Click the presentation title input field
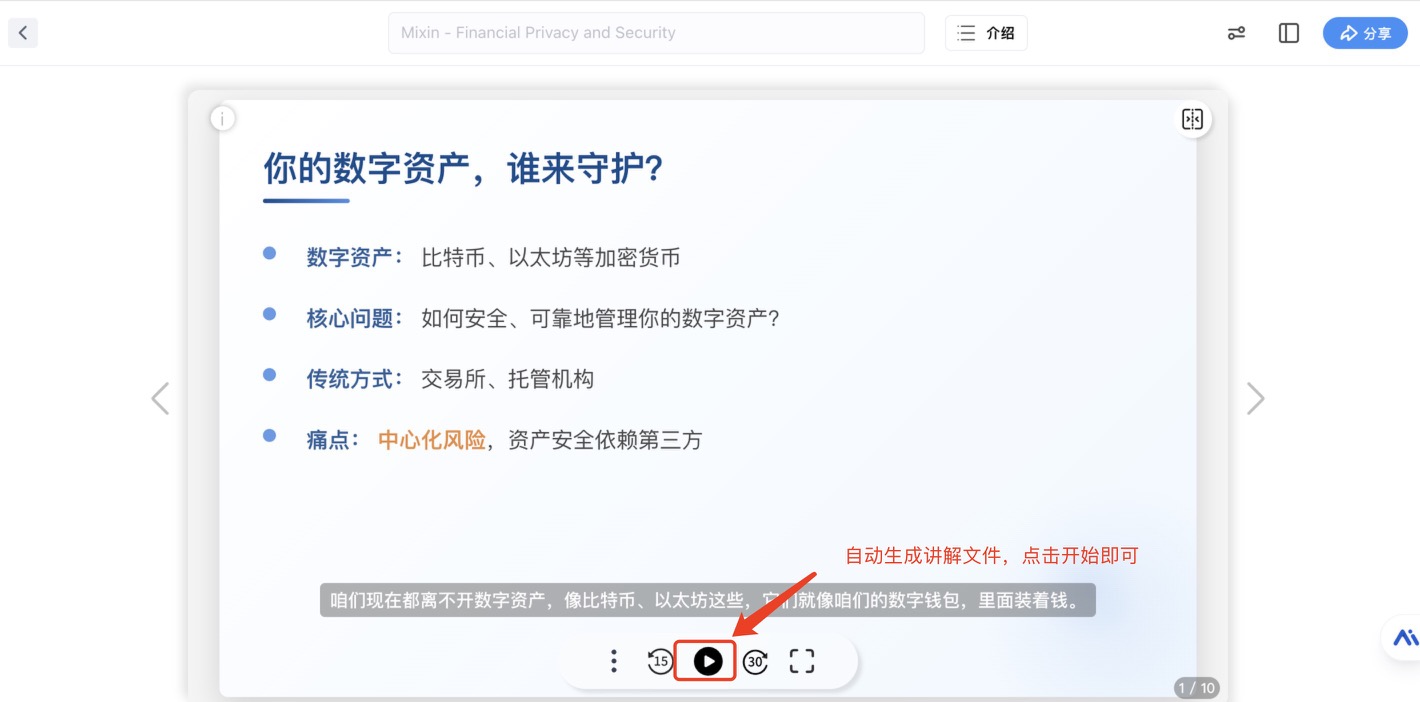 click(656, 33)
